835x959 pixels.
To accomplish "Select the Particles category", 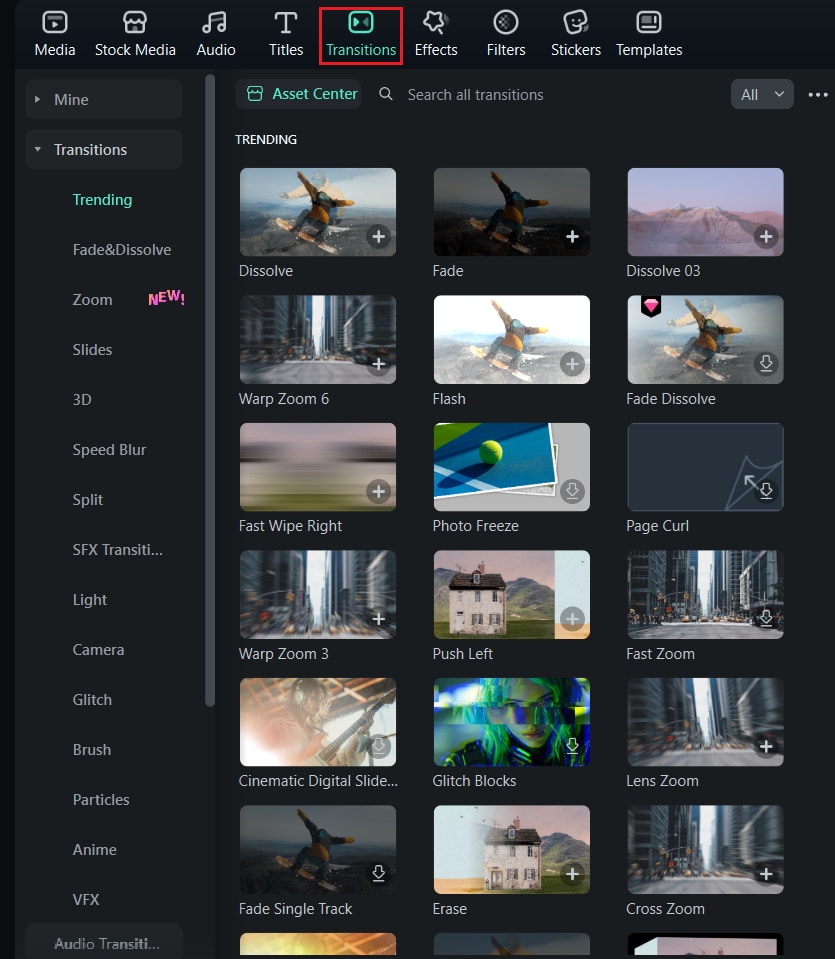I will [101, 800].
